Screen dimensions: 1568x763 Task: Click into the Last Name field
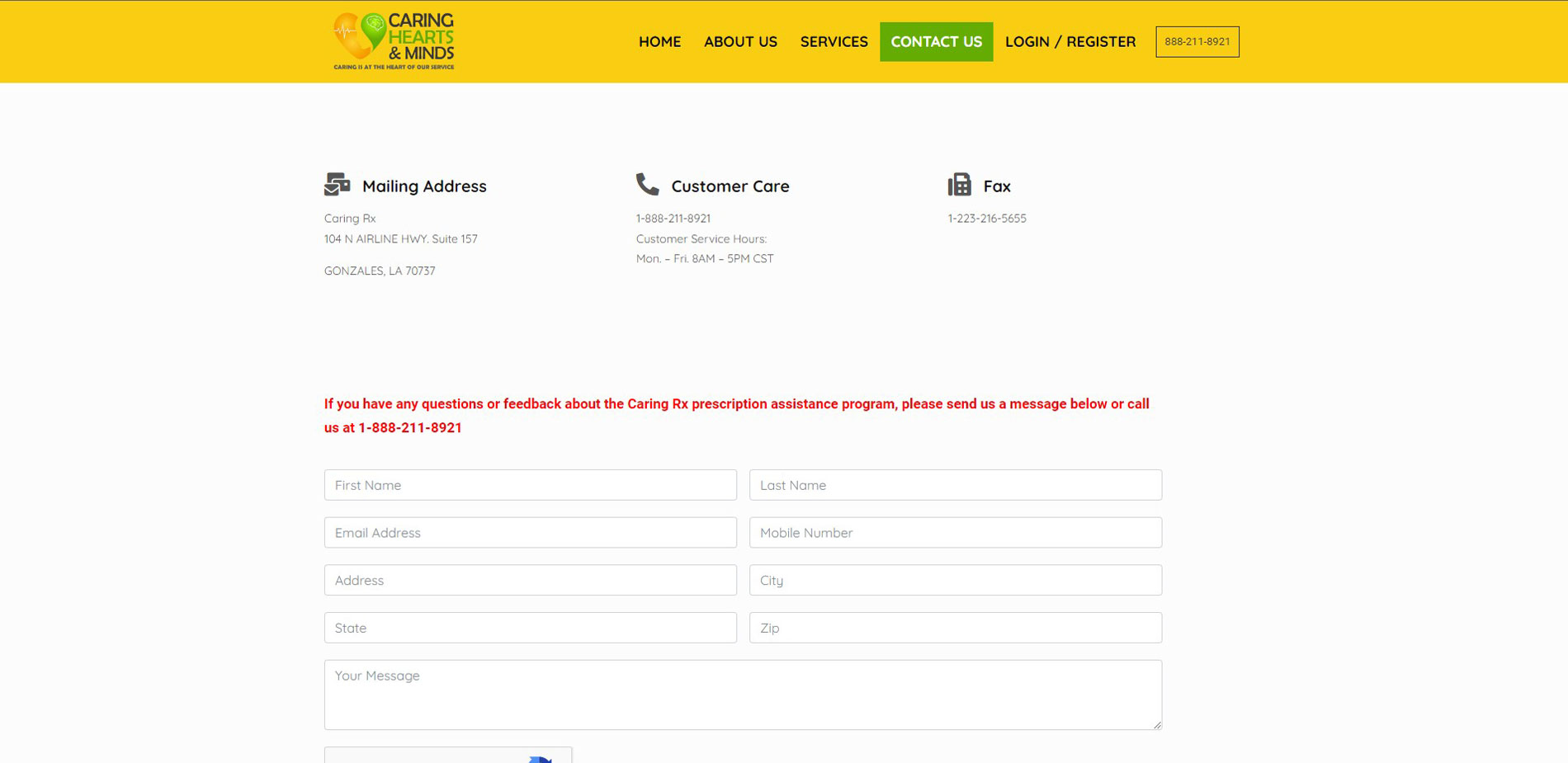[955, 485]
